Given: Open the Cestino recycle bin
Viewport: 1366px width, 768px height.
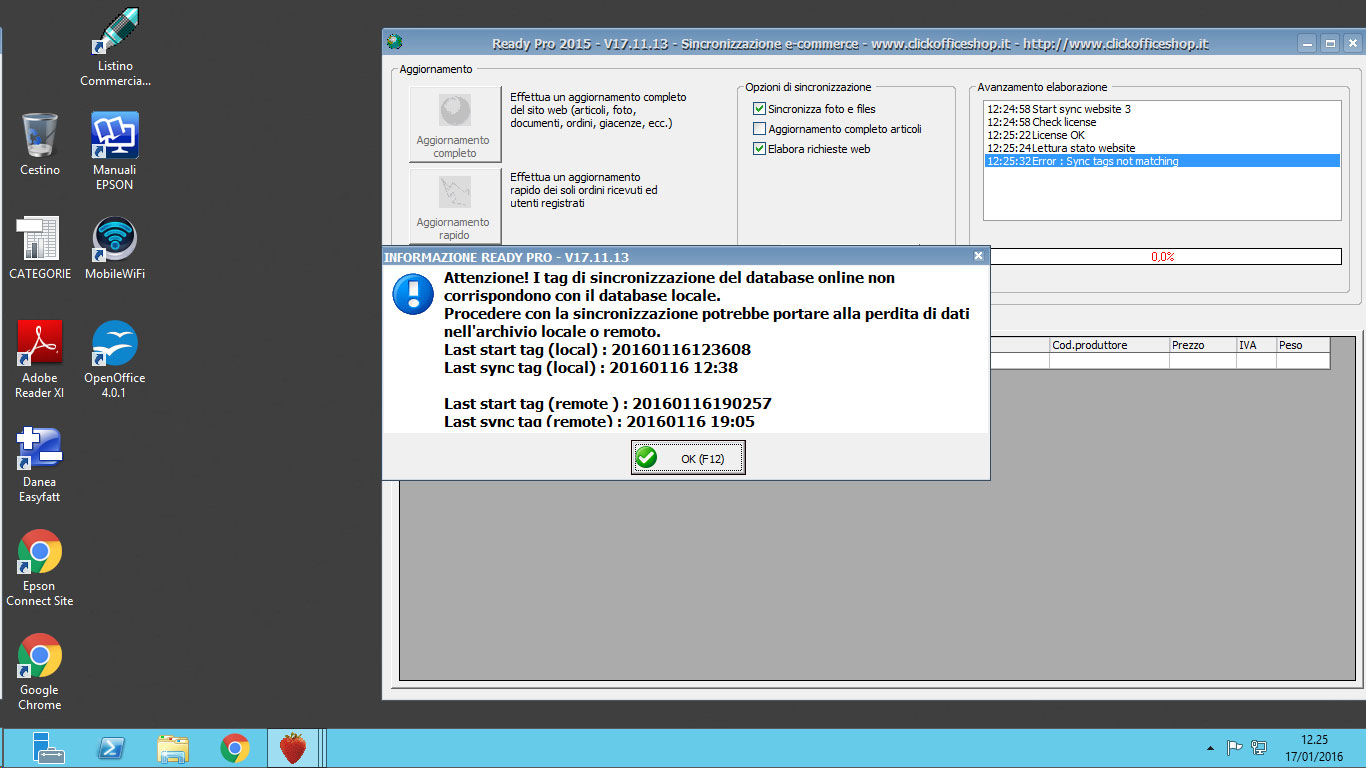Looking at the screenshot, I should click(x=40, y=144).
